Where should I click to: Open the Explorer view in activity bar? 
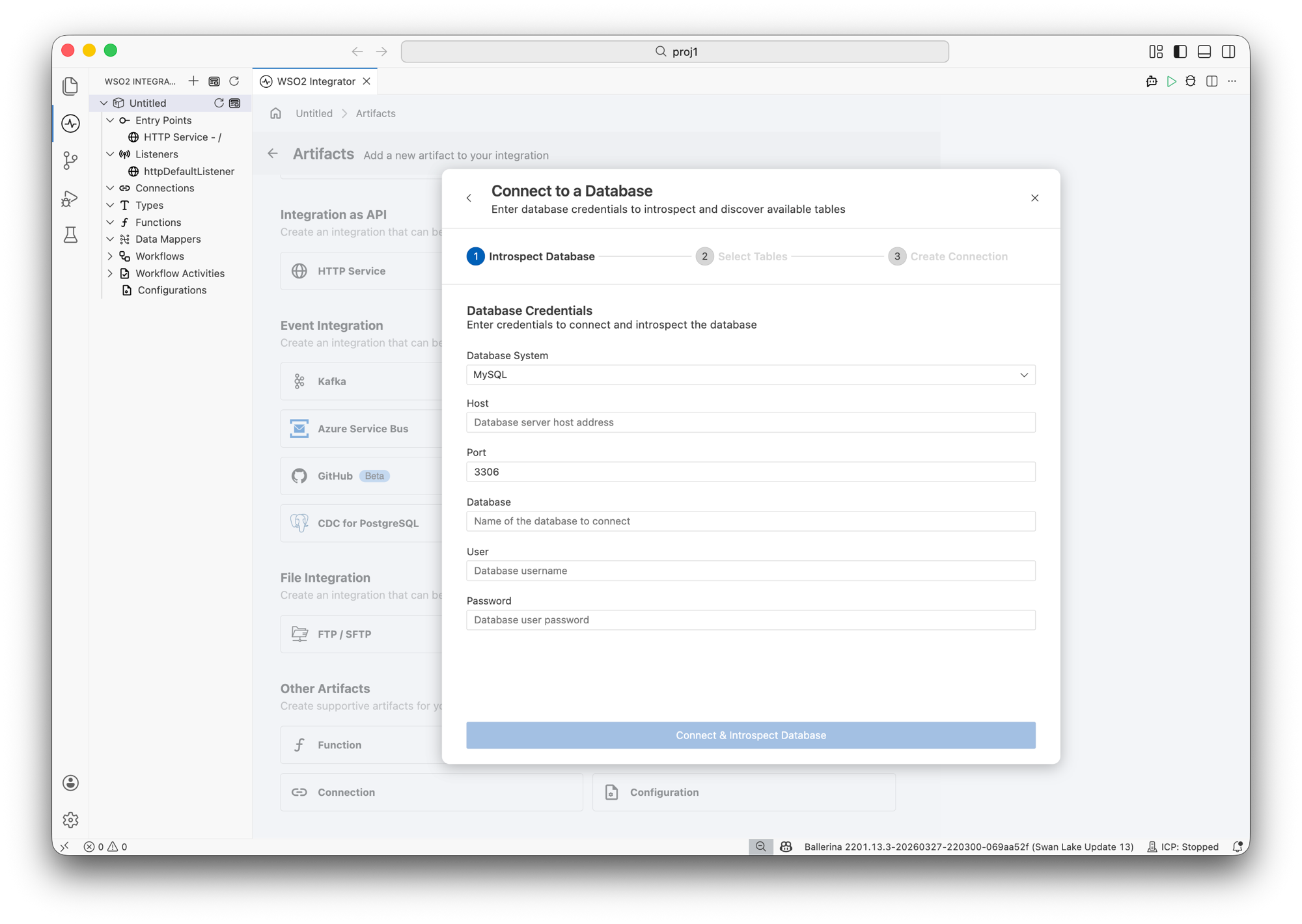click(x=70, y=85)
